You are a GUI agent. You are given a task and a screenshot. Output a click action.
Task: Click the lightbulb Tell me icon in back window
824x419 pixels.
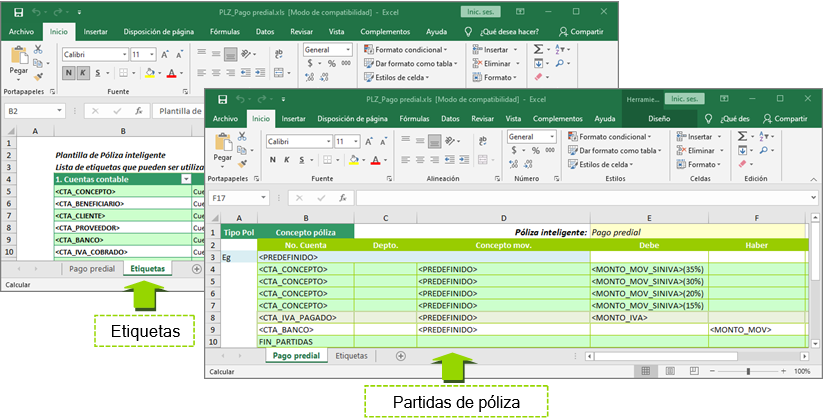469,32
